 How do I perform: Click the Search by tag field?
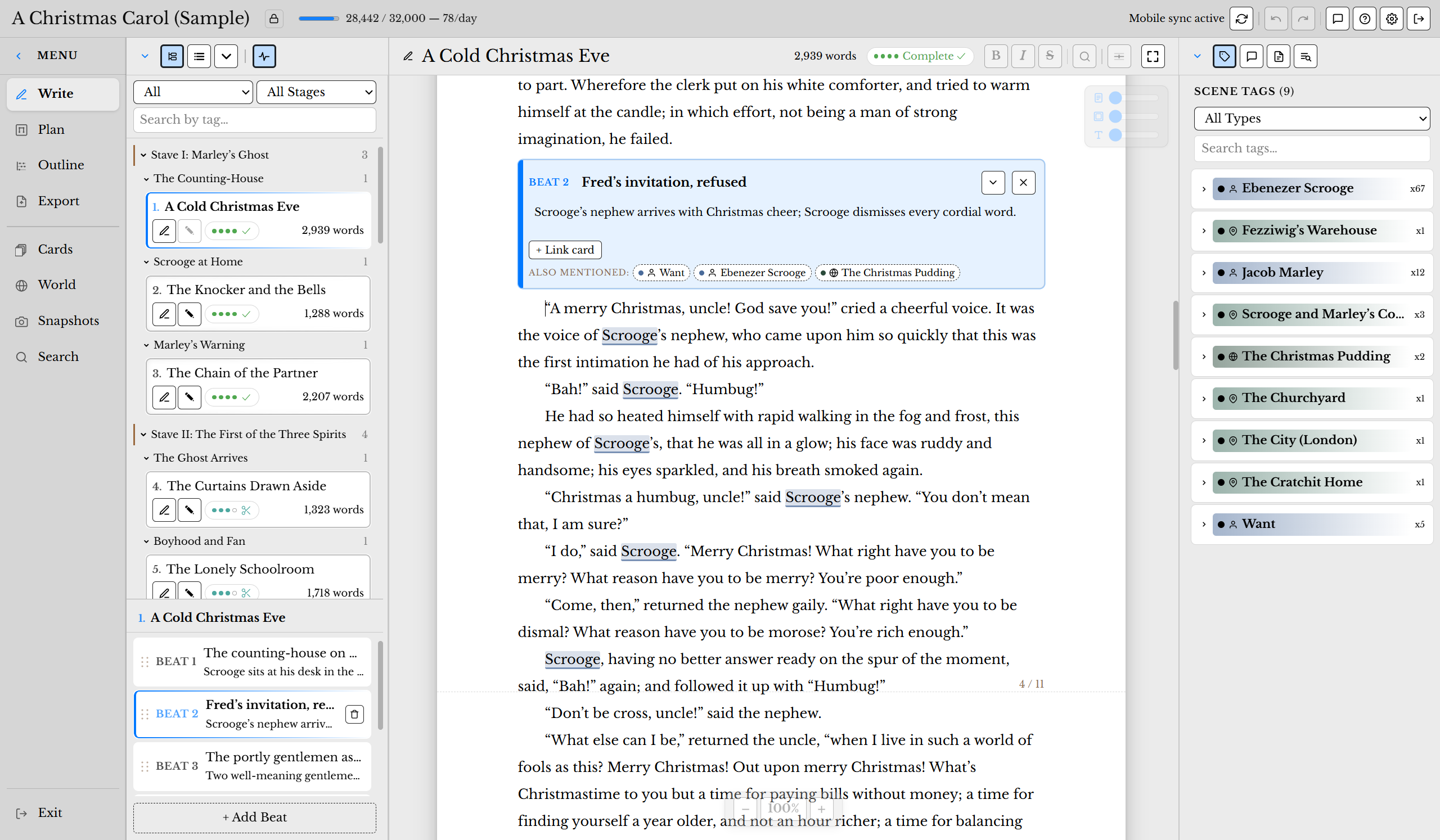[255, 120]
